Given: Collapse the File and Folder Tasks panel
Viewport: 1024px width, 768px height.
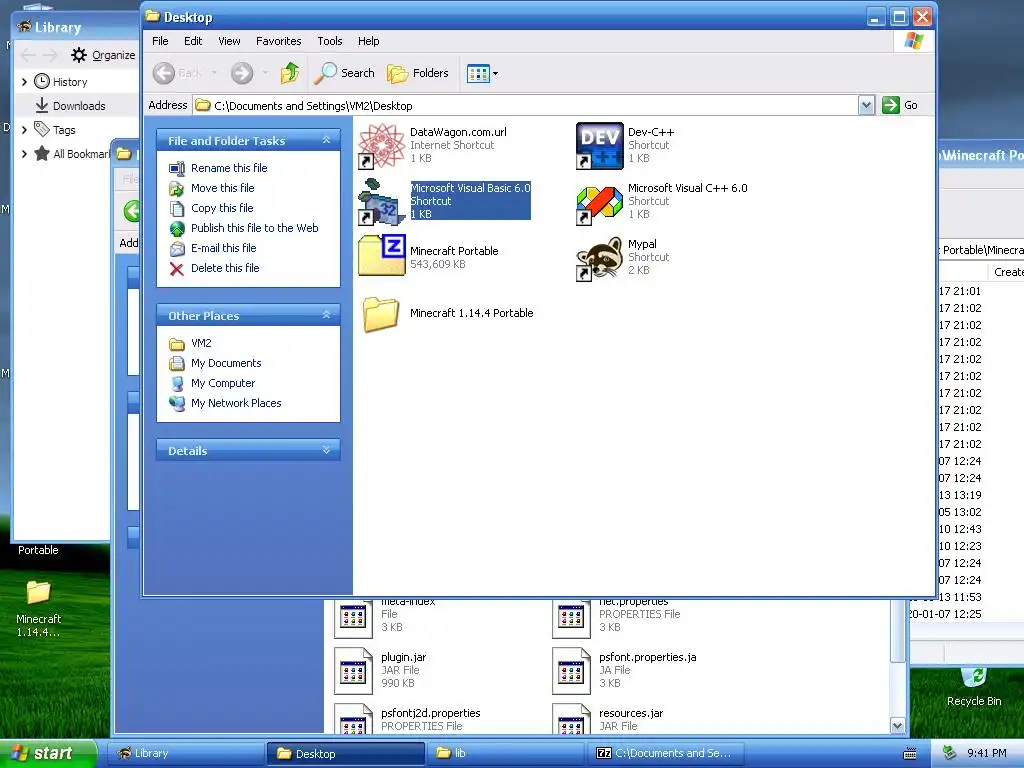Looking at the screenshot, I should [x=327, y=140].
